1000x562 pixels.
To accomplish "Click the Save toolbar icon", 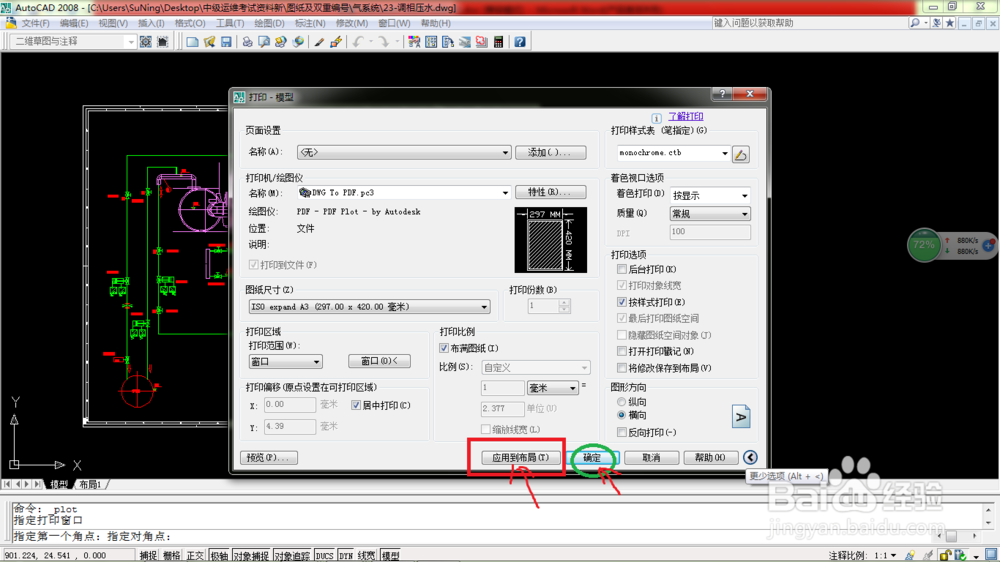I will tap(226, 41).
